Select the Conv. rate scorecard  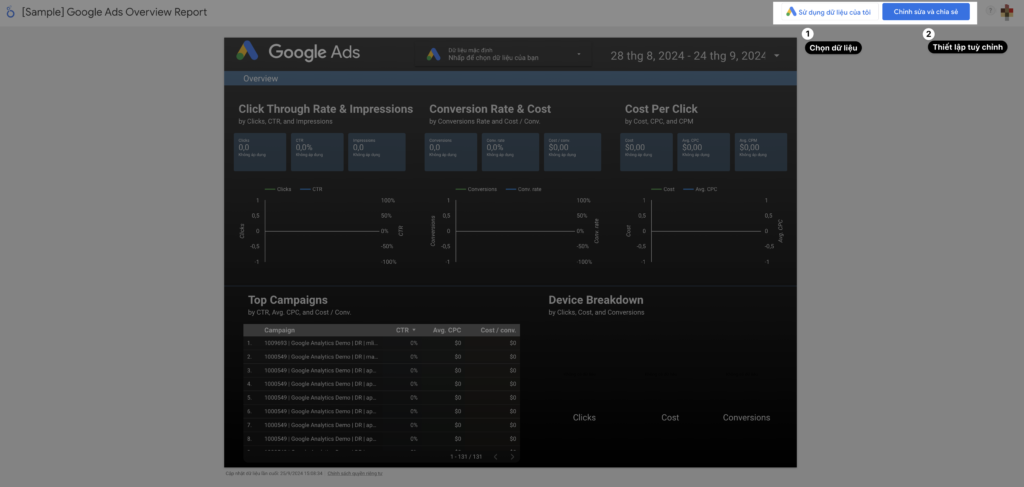pyautogui.click(x=510, y=152)
